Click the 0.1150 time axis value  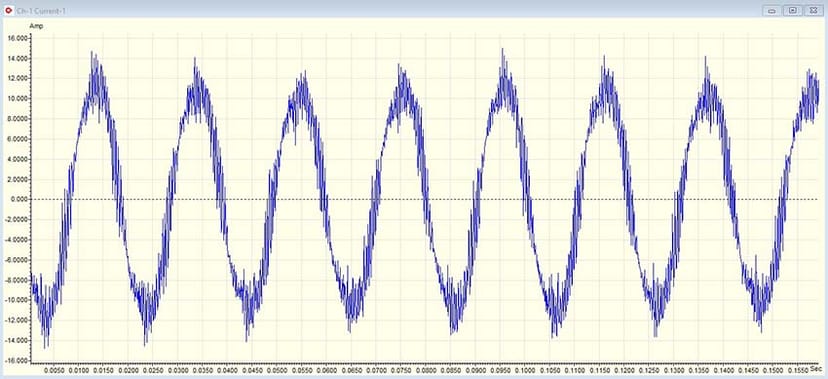(x=600, y=371)
